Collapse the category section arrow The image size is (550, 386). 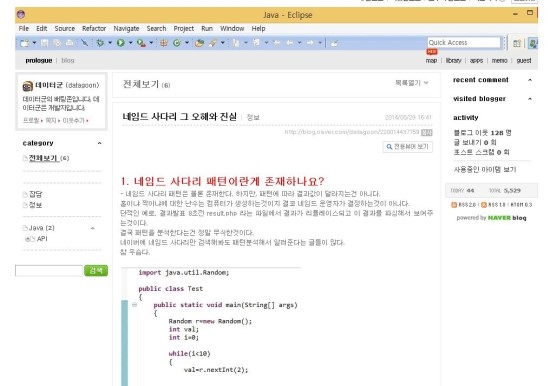[x=100, y=143]
